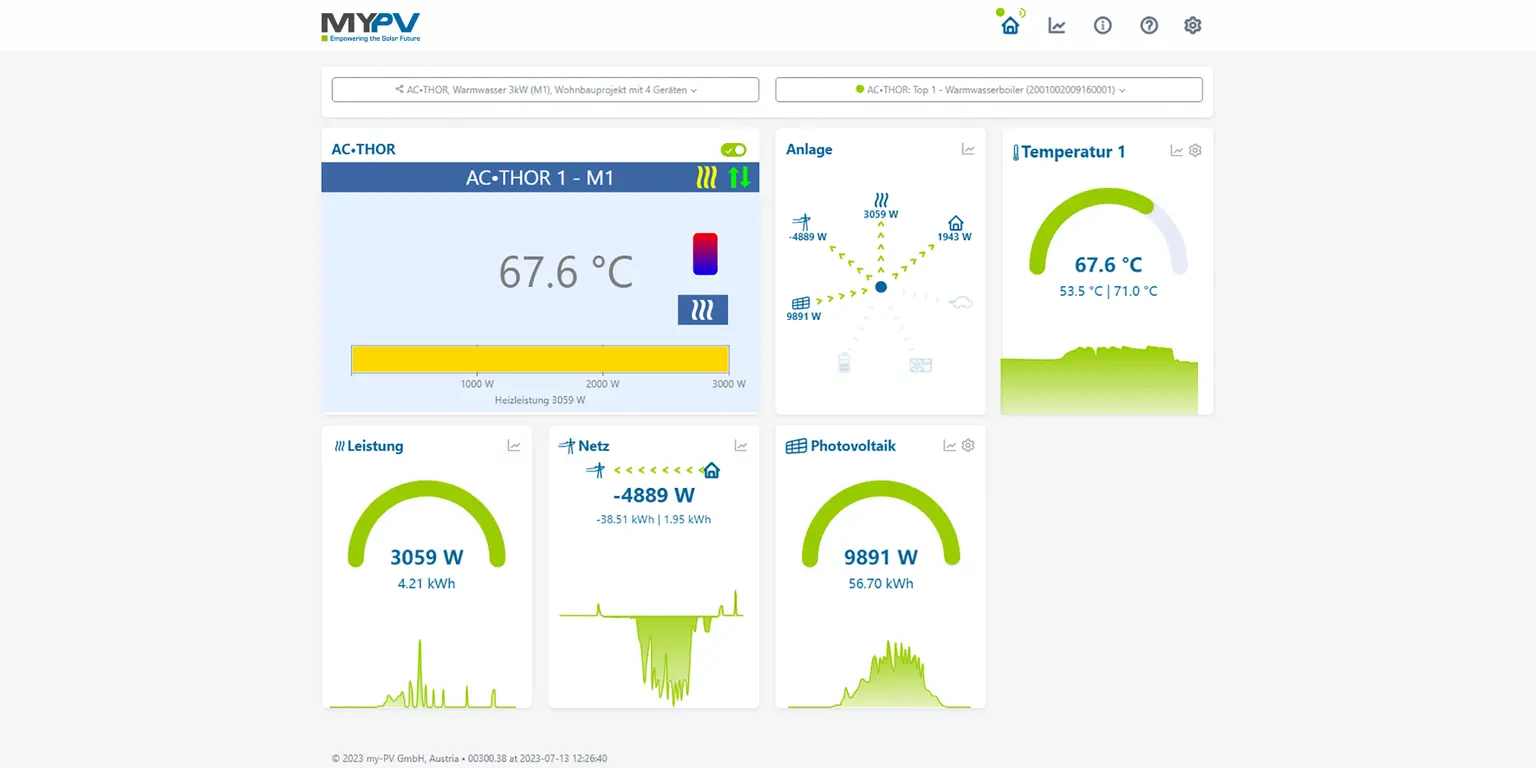Open the statistics chart icon in header

click(1056, 25)
